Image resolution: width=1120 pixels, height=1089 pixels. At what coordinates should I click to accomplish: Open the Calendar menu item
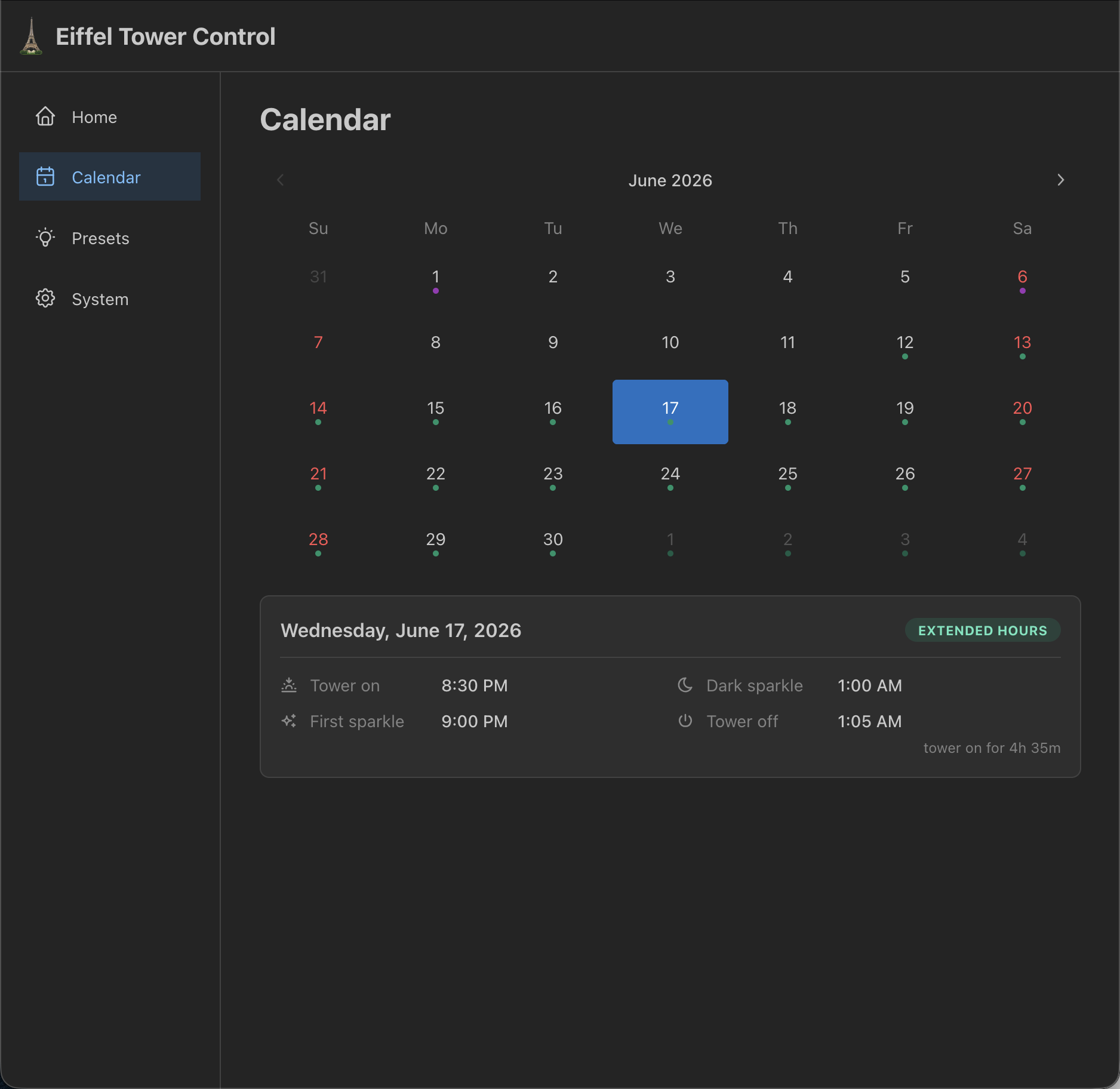point(110,177)
